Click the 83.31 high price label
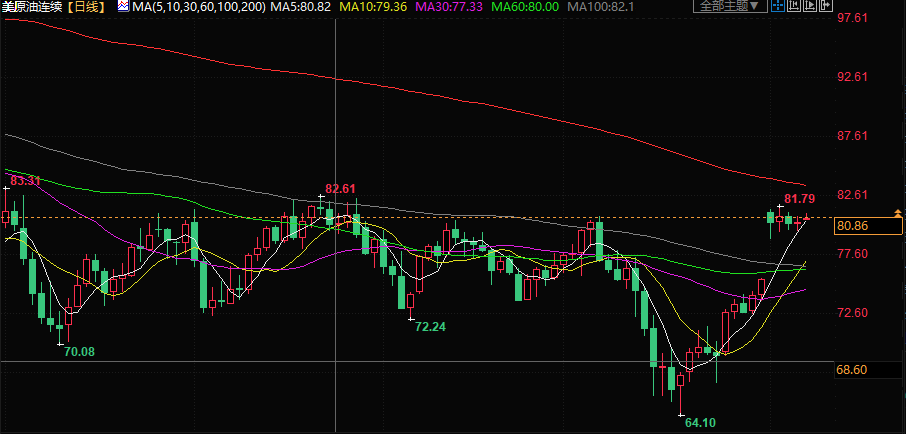Screen dimensions: 906x434 point(25,181)
